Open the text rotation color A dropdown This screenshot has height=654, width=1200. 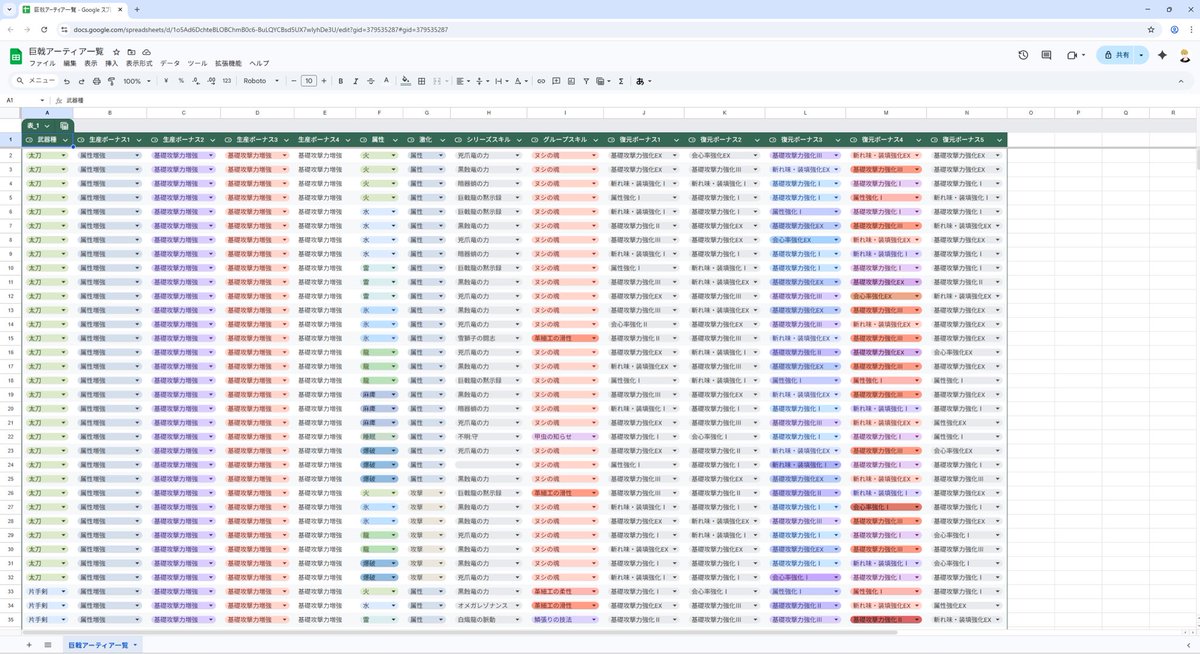(x=521, y=81)
